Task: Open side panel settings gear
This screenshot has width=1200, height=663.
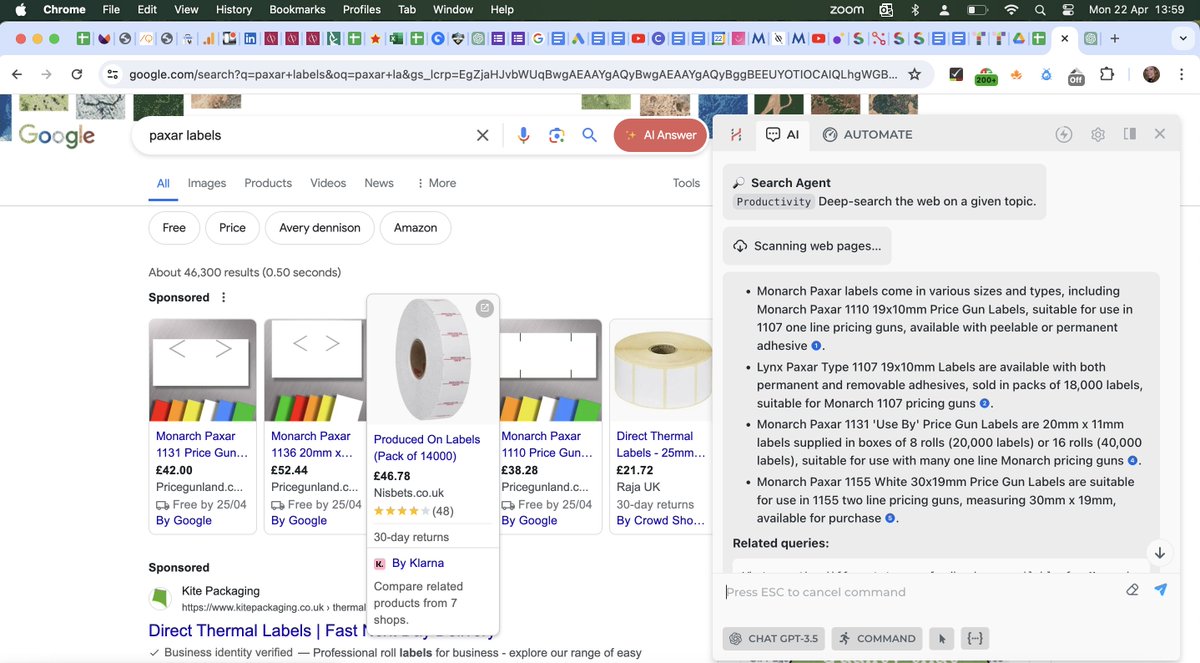Action: (1098, 134)
